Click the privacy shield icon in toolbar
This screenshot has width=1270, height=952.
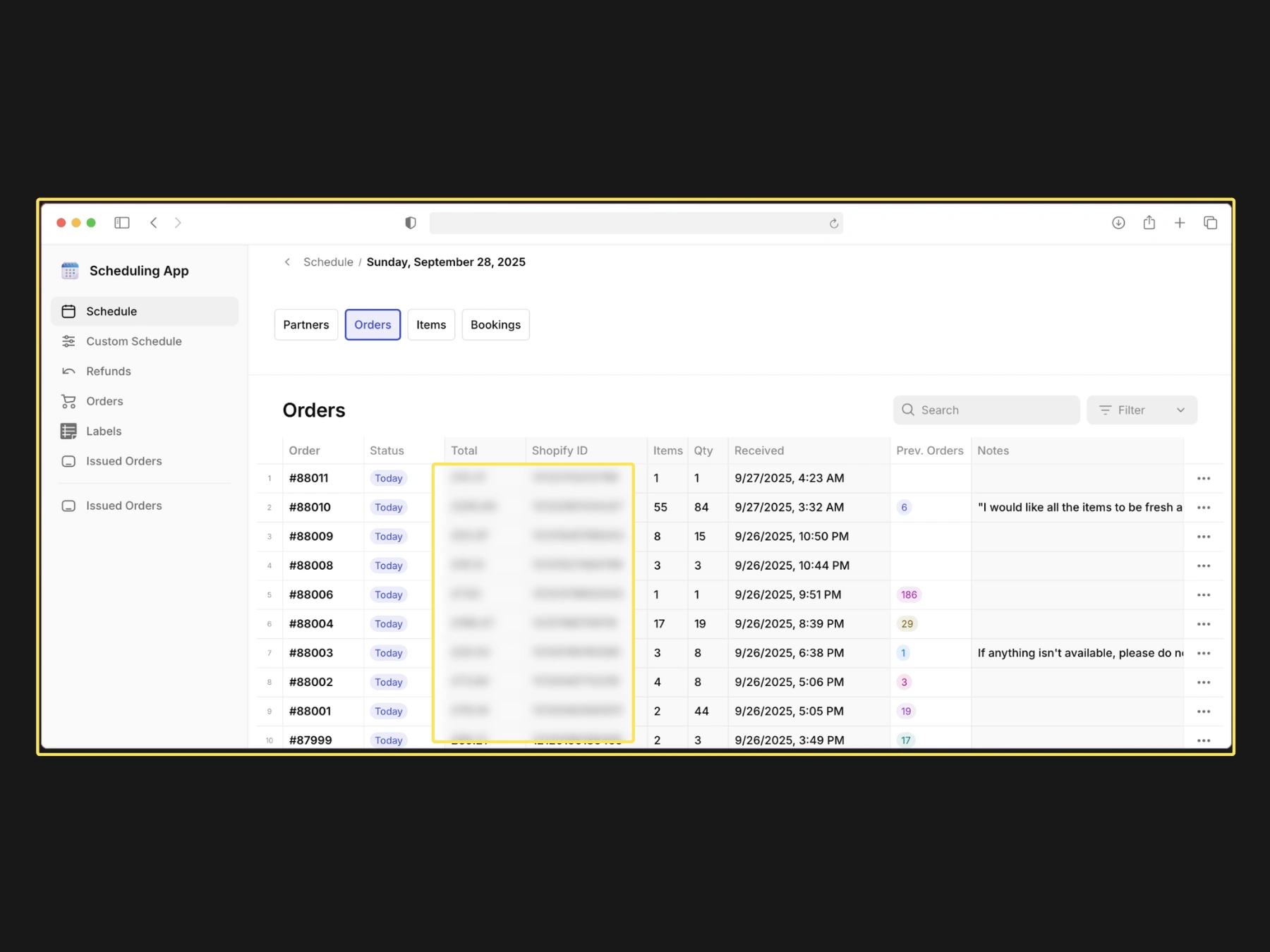410,223
